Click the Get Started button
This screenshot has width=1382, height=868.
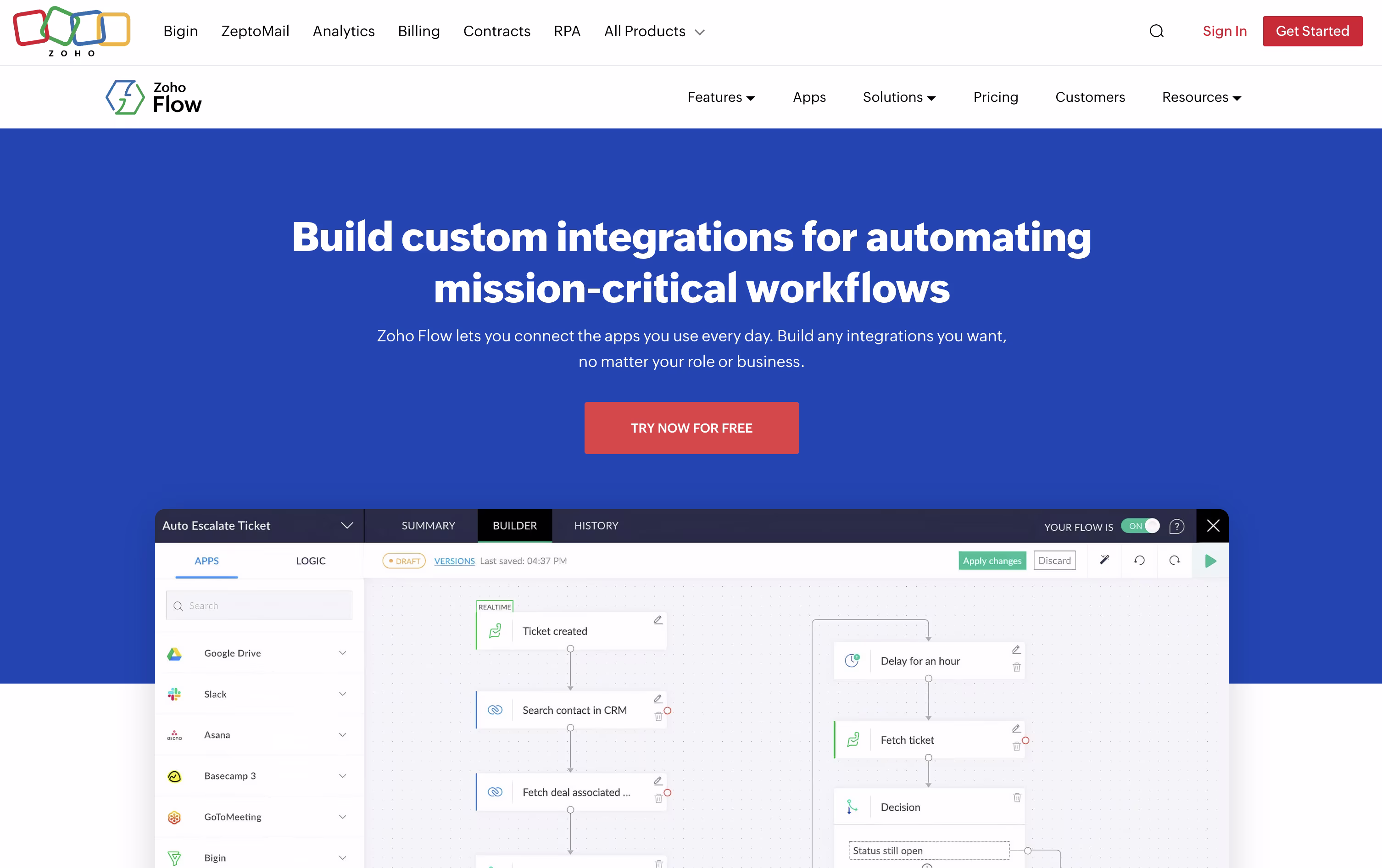(1313, 31)
